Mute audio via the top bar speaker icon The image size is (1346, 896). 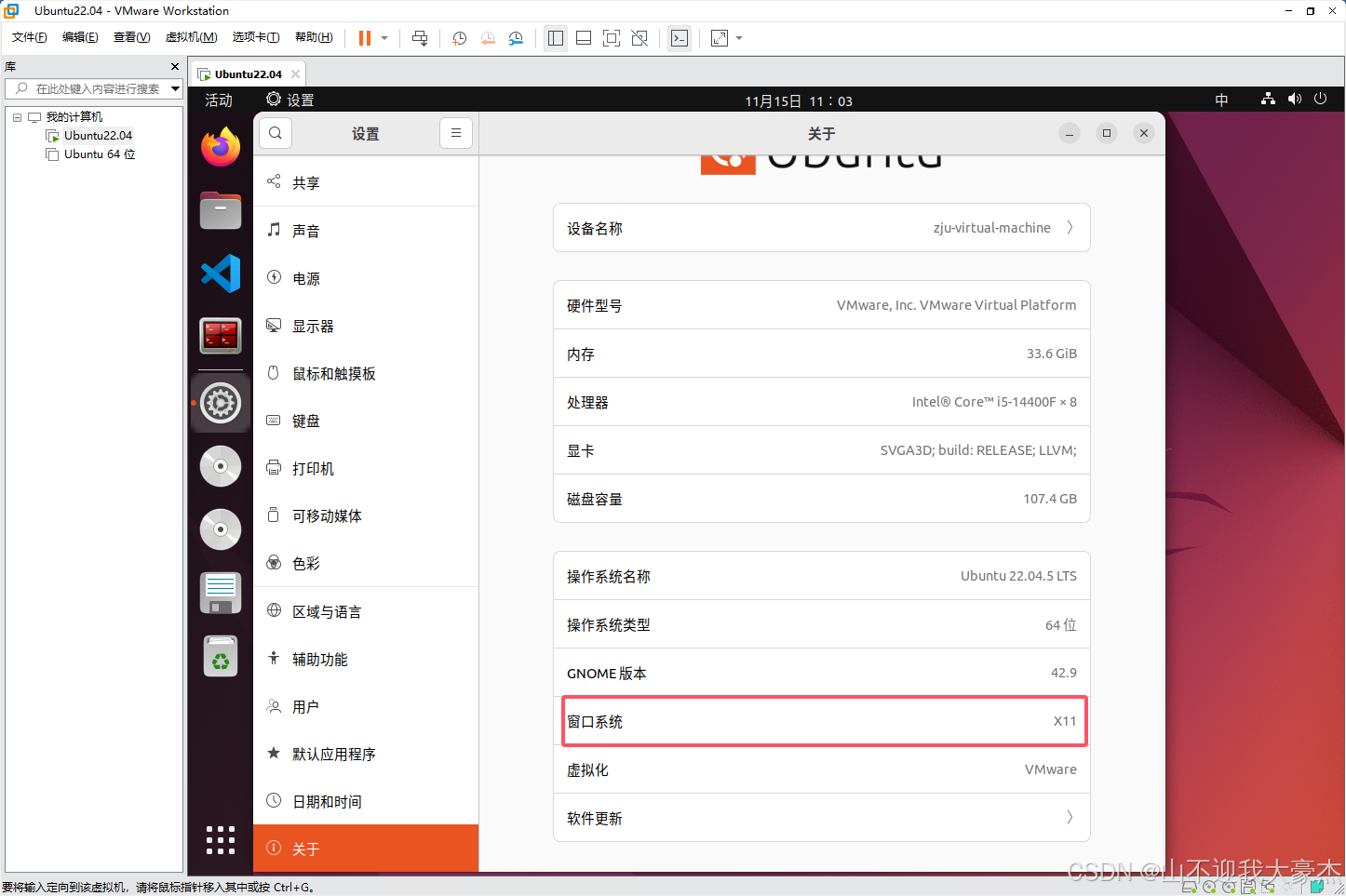pos(1294,100)
